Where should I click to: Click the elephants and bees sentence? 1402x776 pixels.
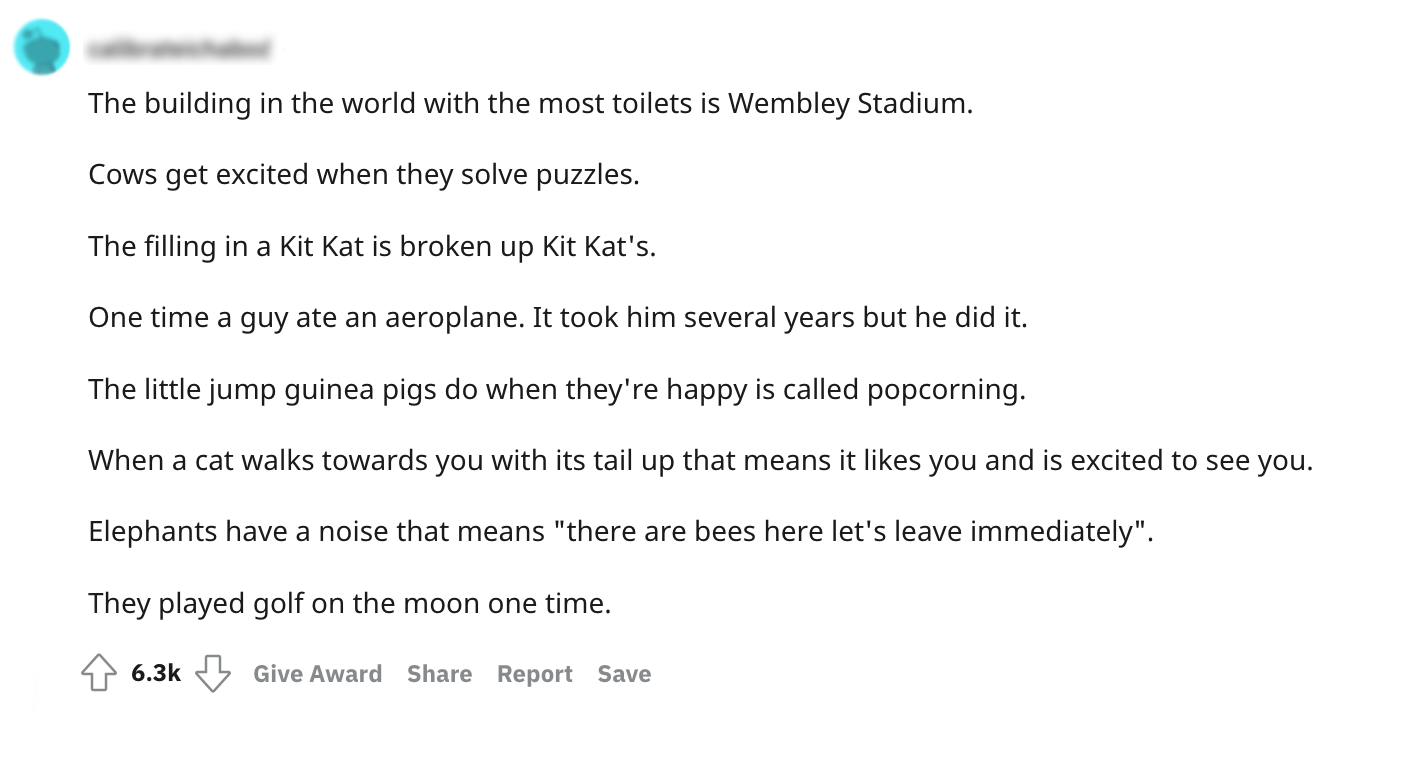coord(620,531)
